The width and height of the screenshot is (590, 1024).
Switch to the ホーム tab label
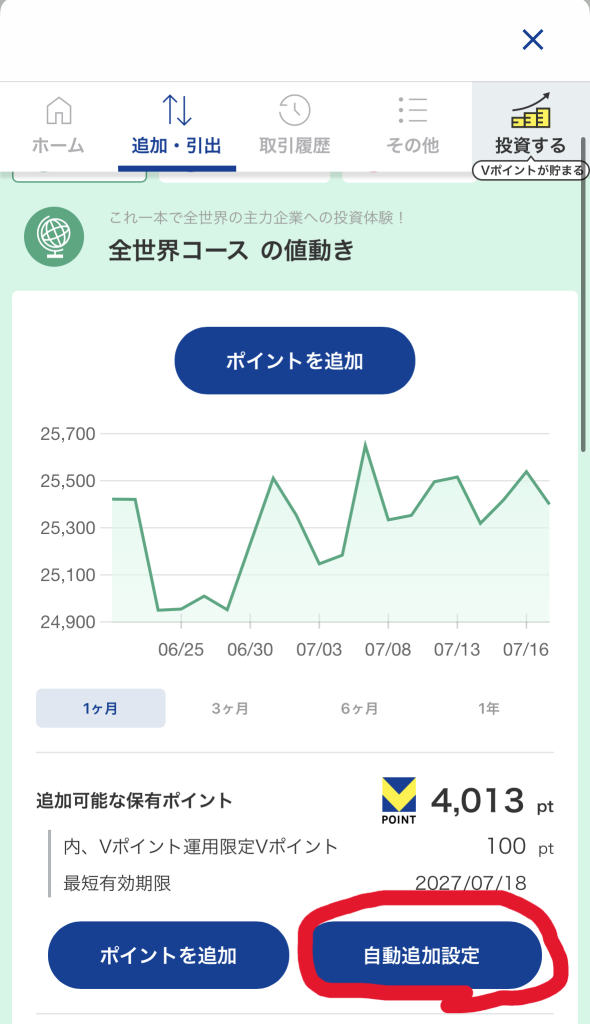pyautogui.click(x=59, y=145)
